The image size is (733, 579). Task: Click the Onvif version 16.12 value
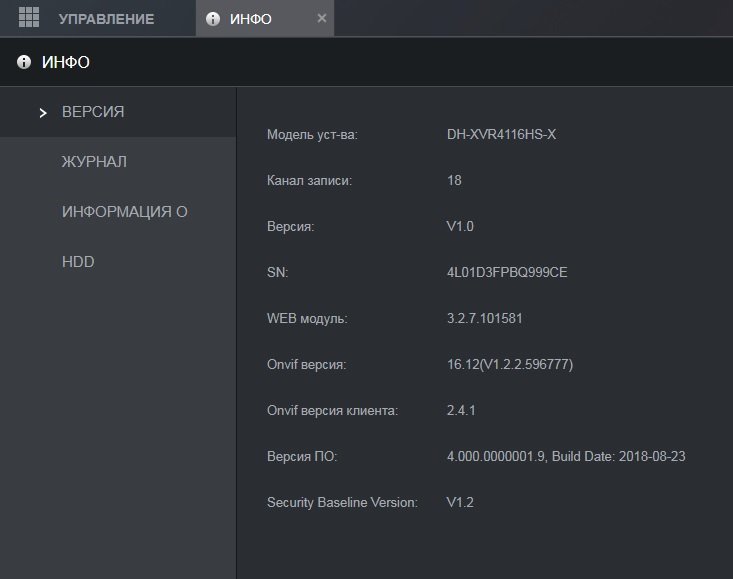point(509,364)
